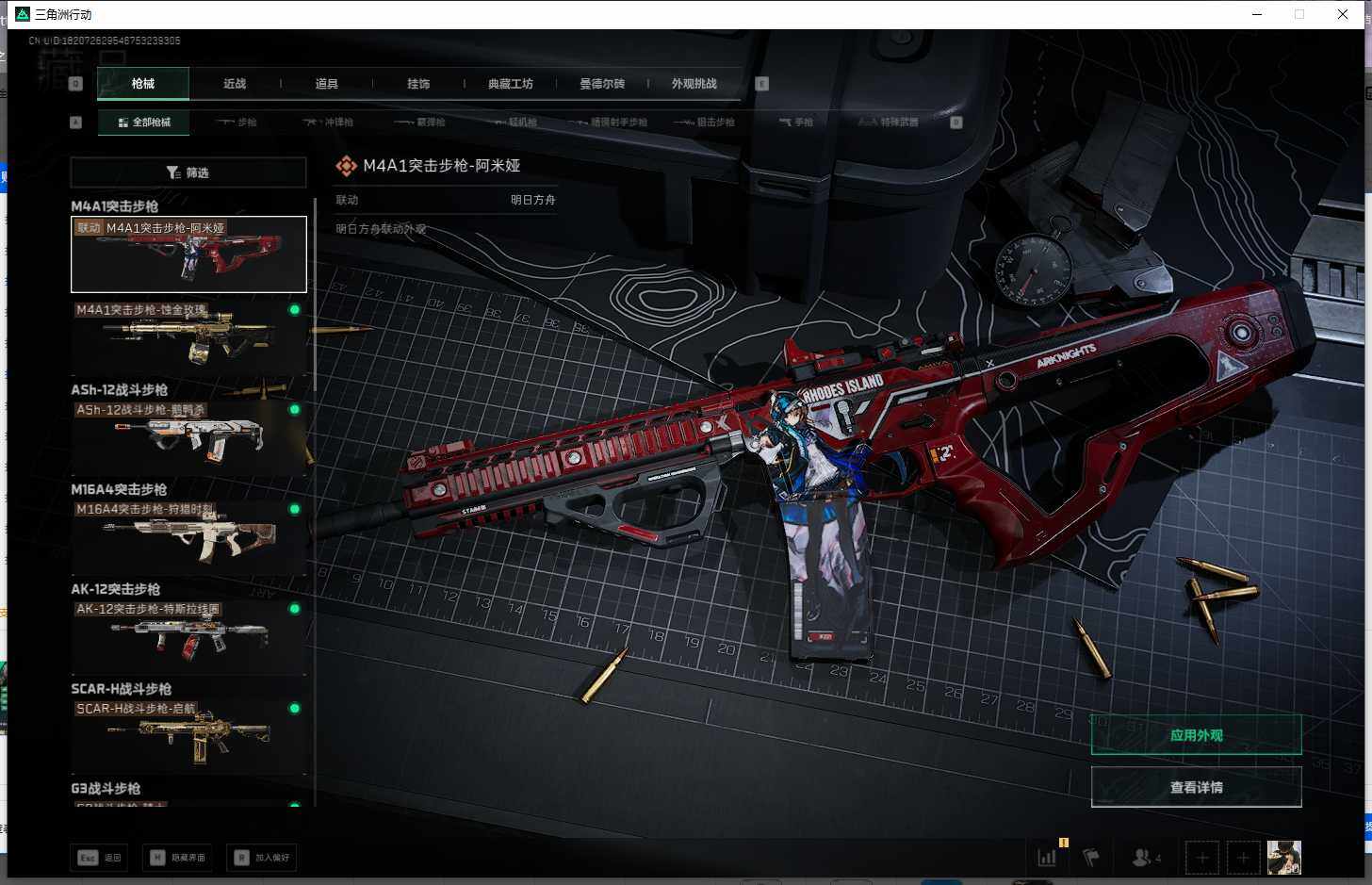Open the 典藏工坊 workshop tab
Screen dimensions: 1372x885
511,84
